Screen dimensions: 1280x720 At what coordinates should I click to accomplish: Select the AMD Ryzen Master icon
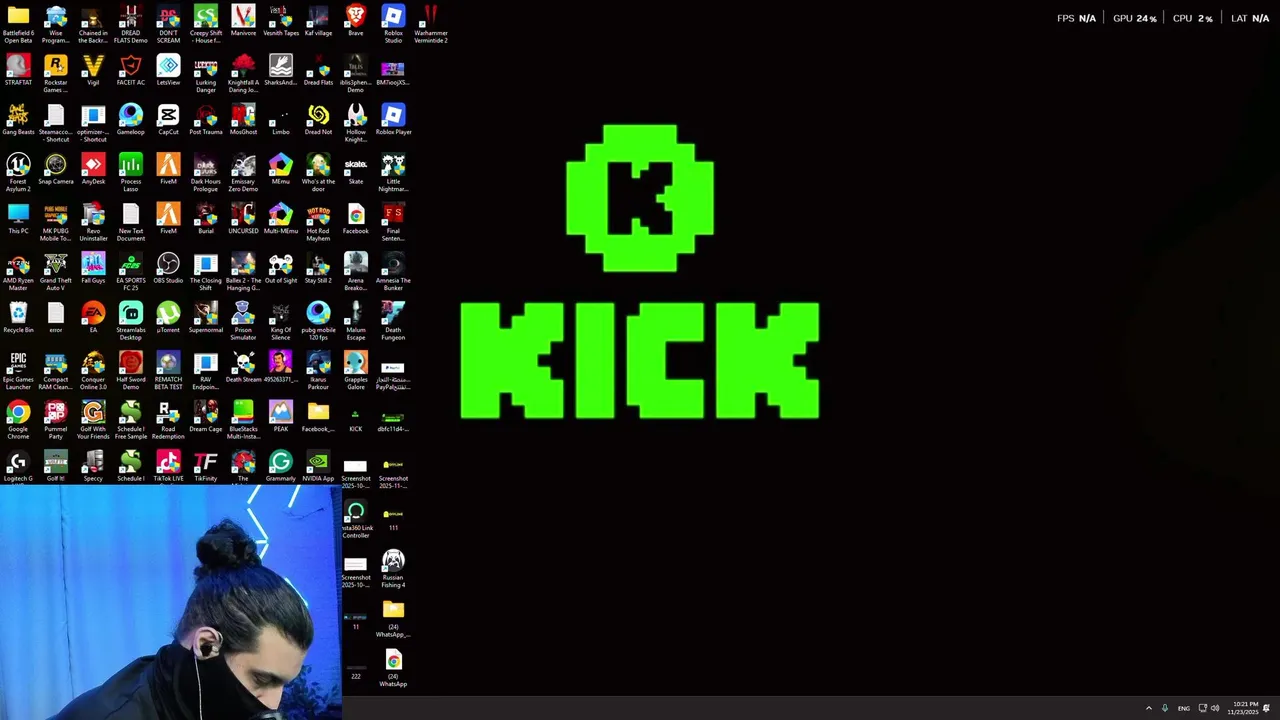18,271
